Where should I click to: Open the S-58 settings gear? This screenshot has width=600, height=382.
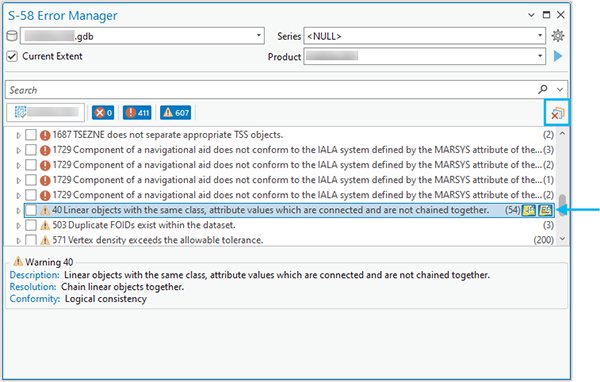pos(558,36)
